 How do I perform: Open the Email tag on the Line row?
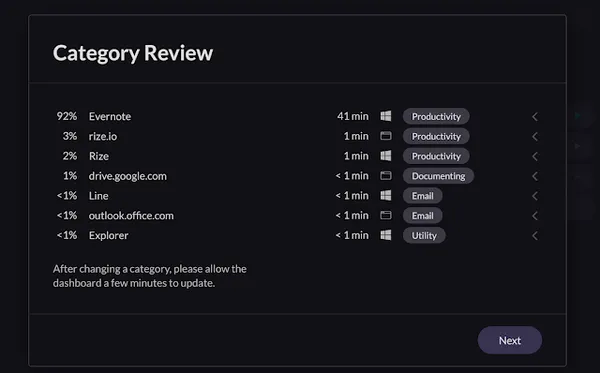click(422, 196)
